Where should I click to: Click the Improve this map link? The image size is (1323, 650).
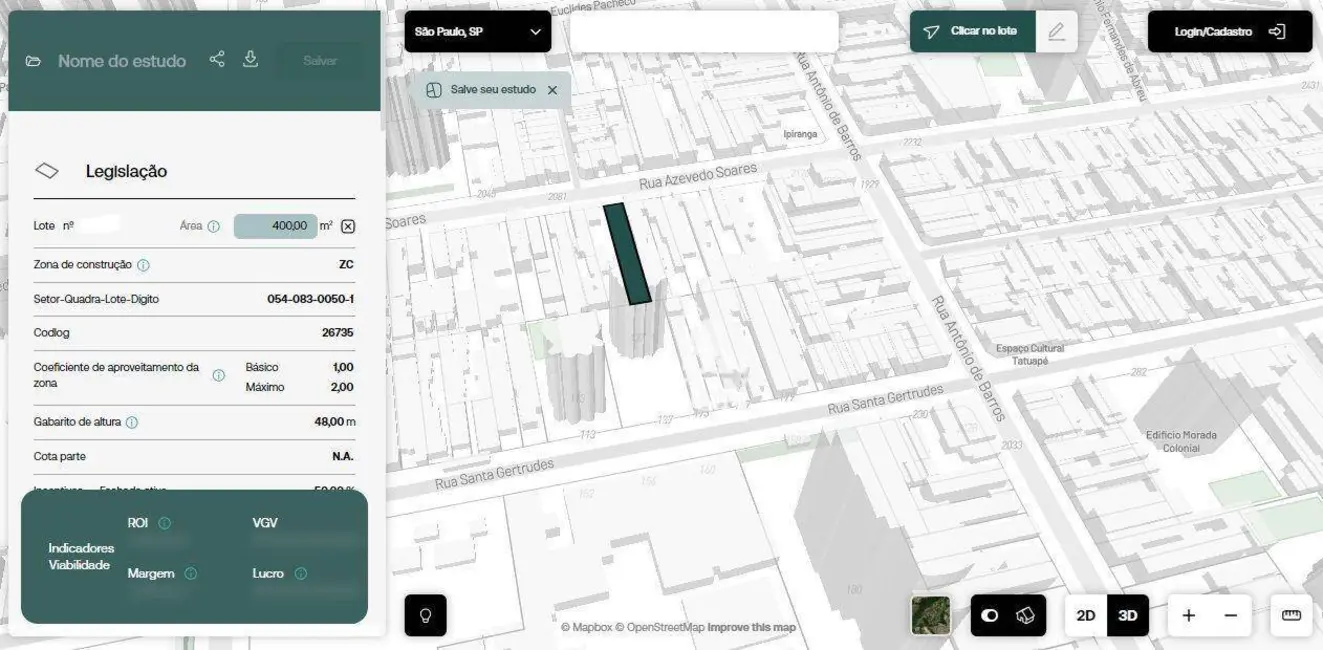(x=752, y=628)
